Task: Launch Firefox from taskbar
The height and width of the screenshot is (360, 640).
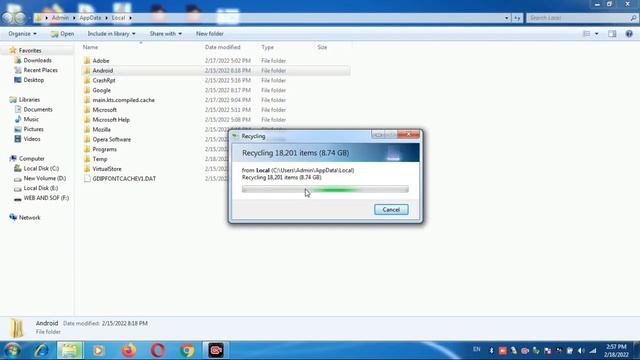Action: point(129,350)
